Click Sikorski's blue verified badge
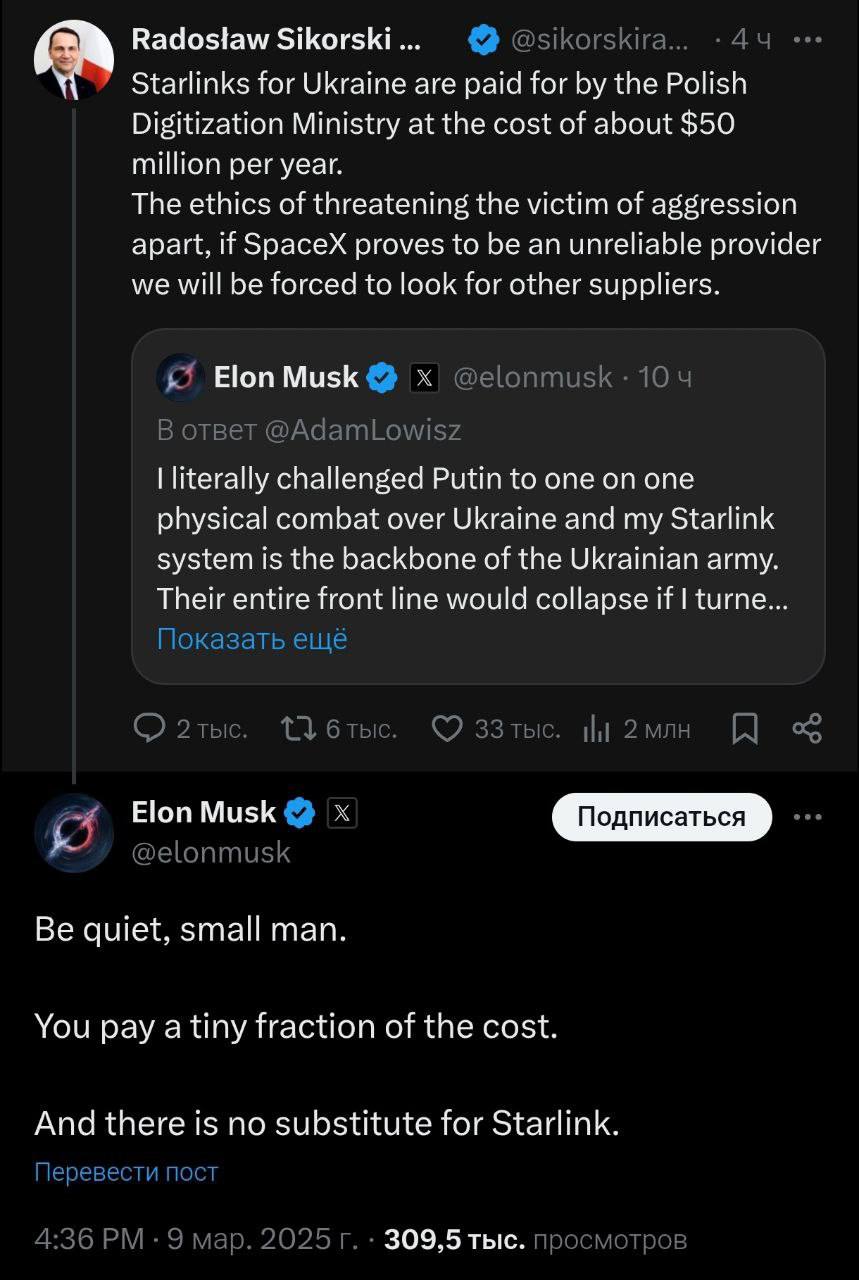This screenshot has height=1280, width=859. (484, 40)
